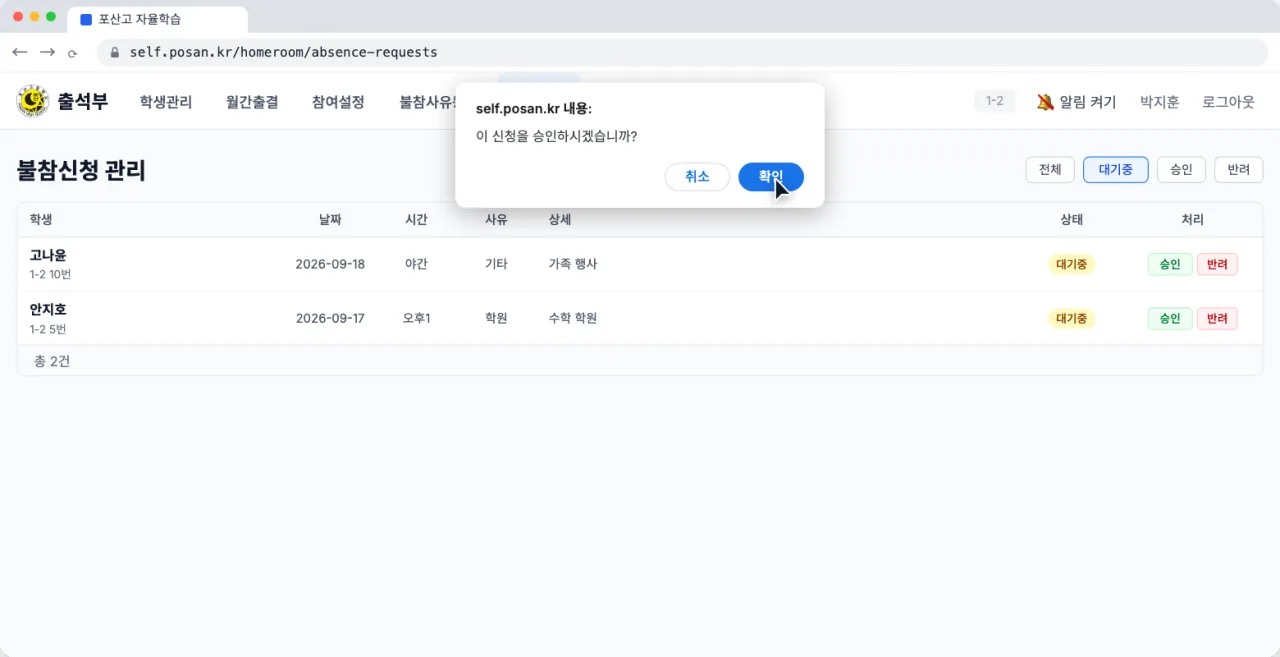Image resolution: width=1280 pixels, height=657 pixels.
Task: Select the 포산고 자율학습 browser tab
Action: point(157,19)
